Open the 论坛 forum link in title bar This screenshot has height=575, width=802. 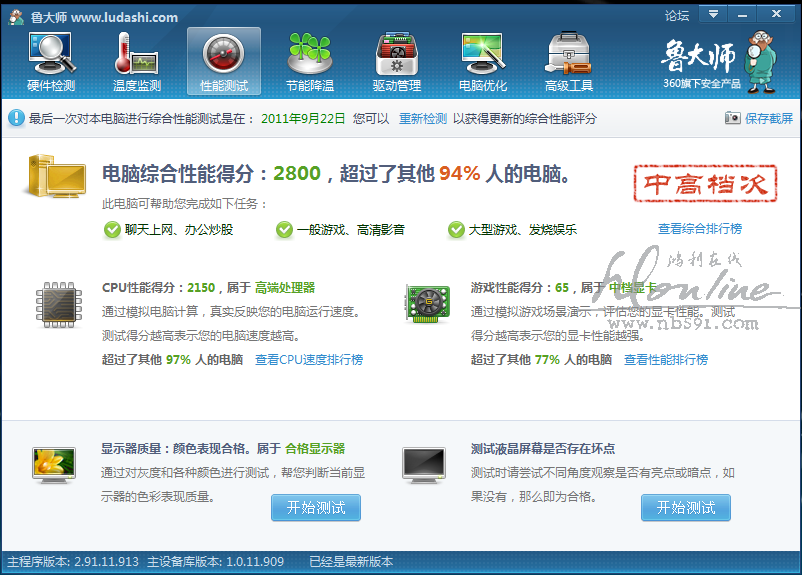(677, 16)
